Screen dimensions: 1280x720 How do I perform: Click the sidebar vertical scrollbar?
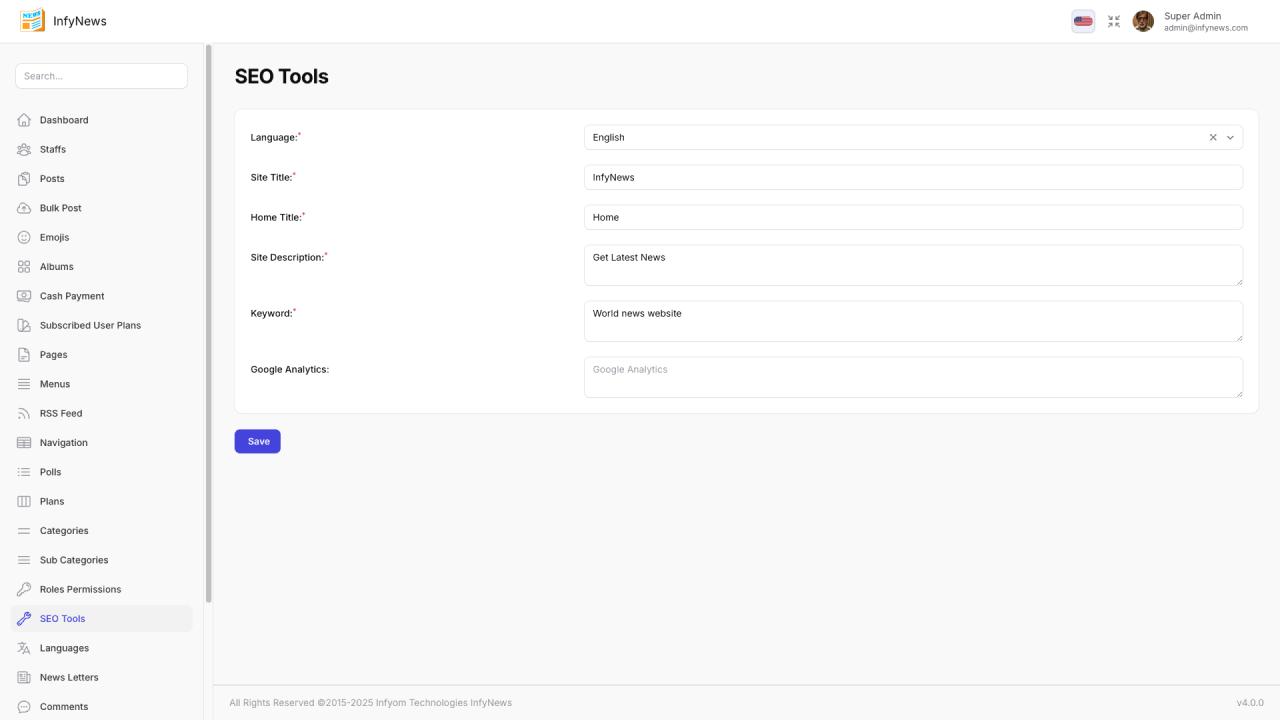(x=208, y=320)
